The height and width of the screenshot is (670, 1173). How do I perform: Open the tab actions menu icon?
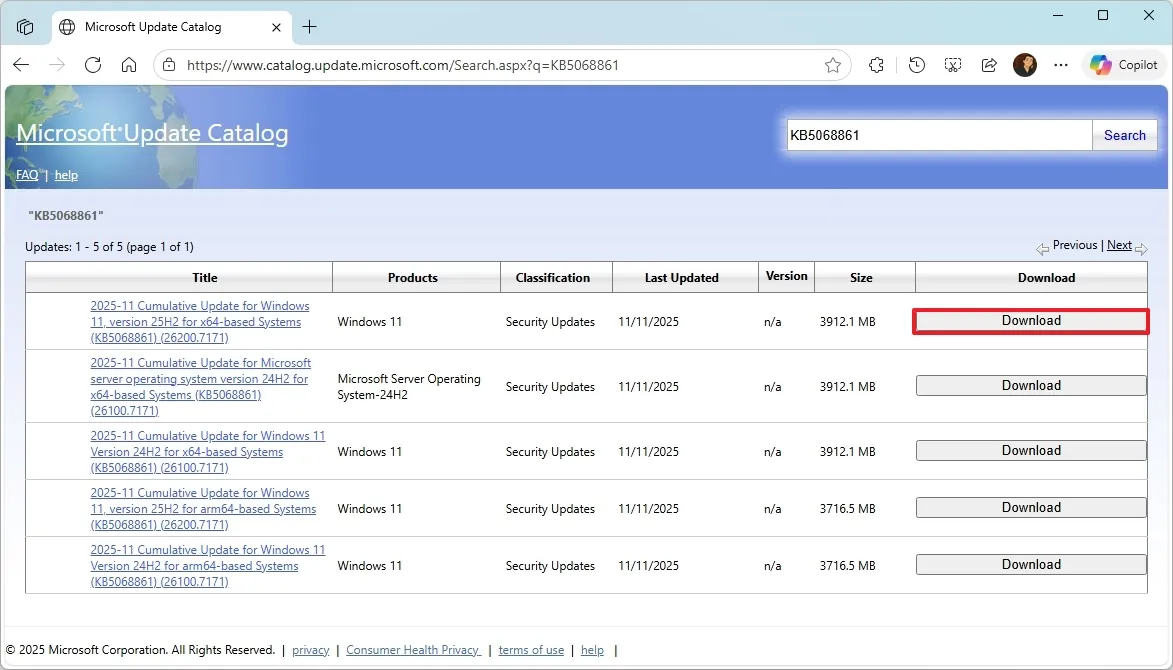(25, 27)
